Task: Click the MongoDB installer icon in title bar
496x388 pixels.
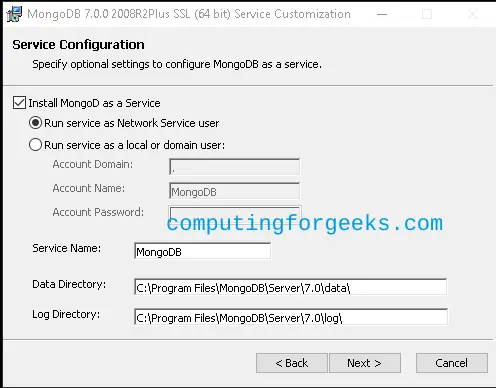Action: [x=14, y=14]
